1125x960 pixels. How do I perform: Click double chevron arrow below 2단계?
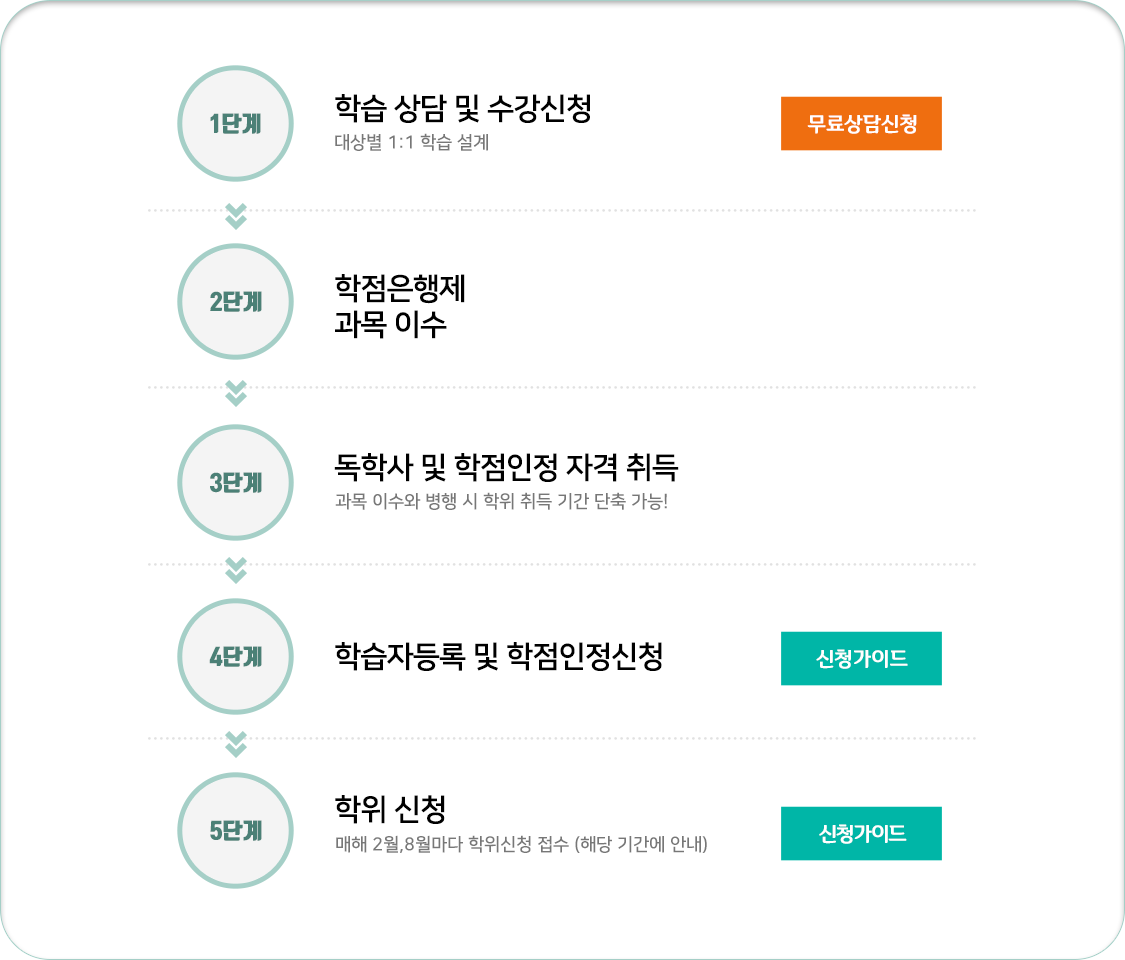pyautogui.click(x=235, y=393)
